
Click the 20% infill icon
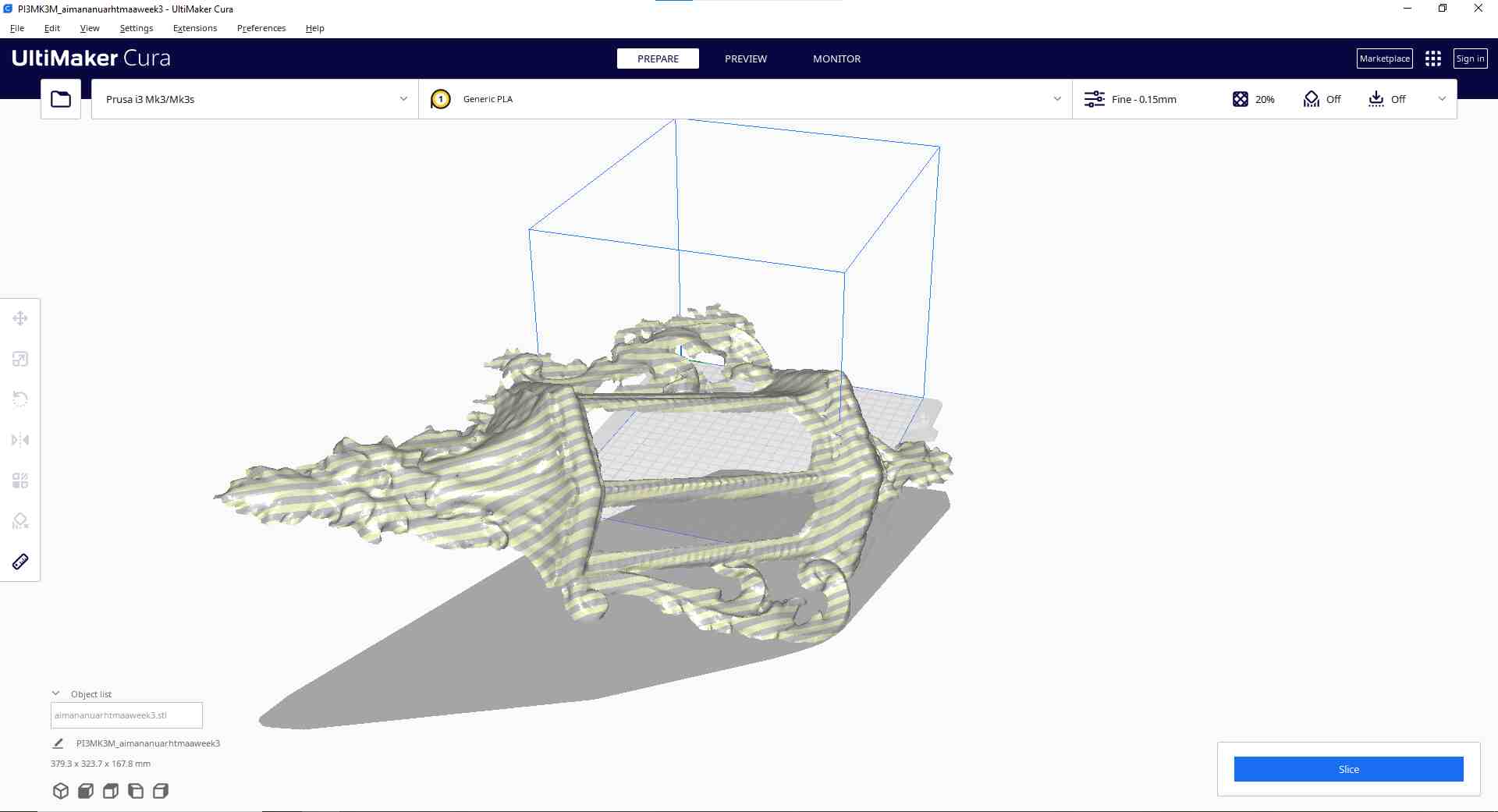tap(1241, 99)
